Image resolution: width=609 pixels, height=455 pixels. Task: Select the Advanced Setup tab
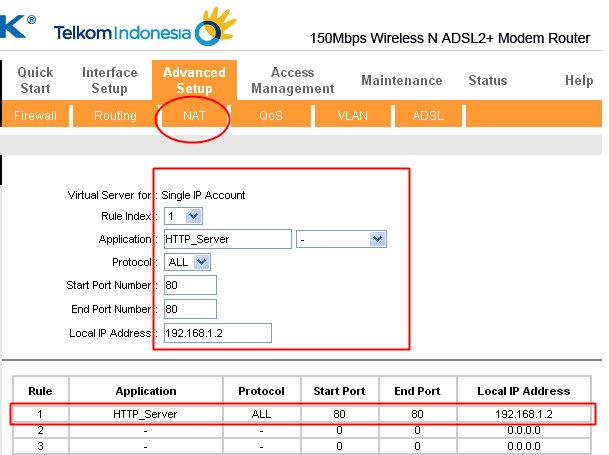[x=194, y=80]
